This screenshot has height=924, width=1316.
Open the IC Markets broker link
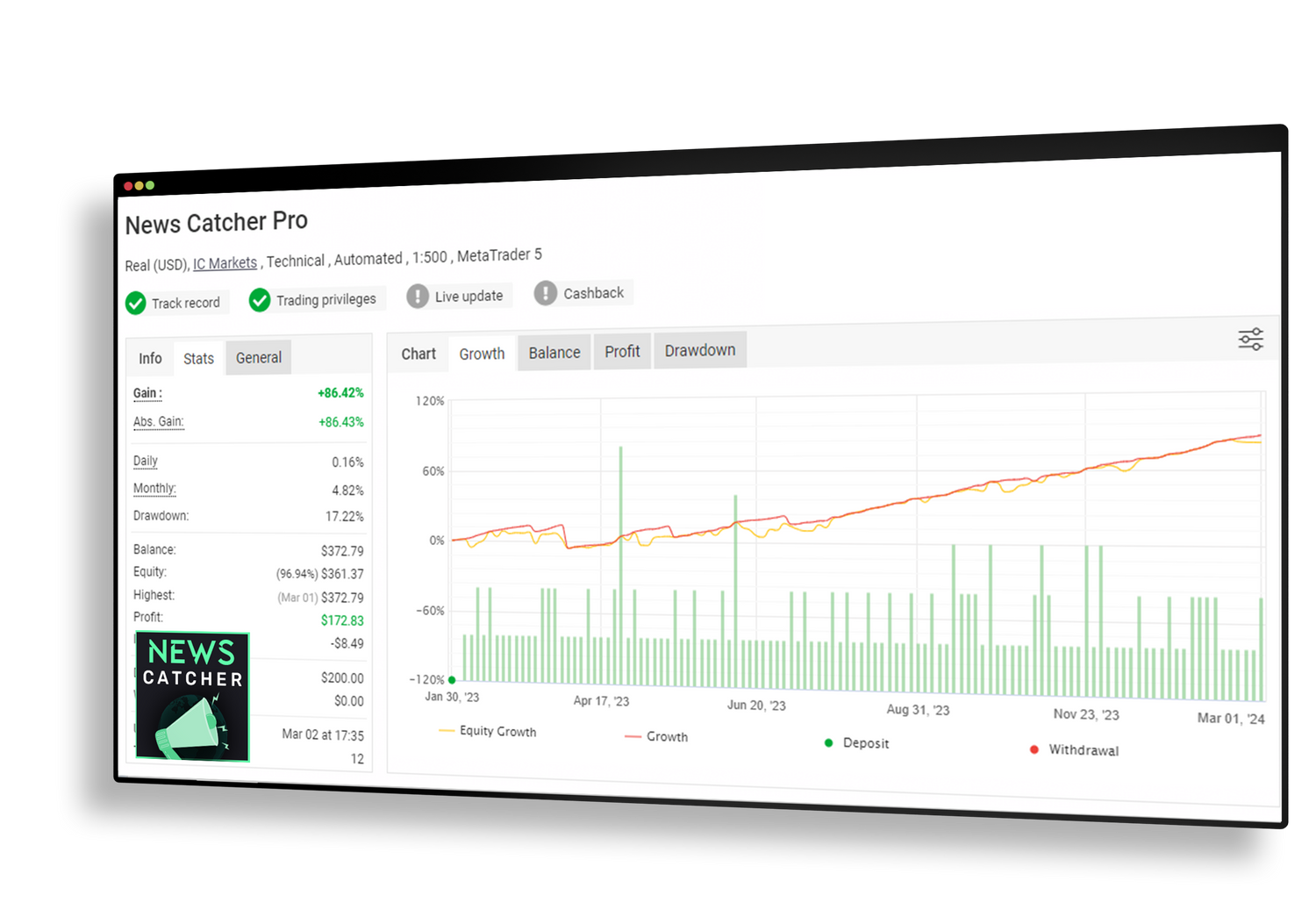coord(225,263)
